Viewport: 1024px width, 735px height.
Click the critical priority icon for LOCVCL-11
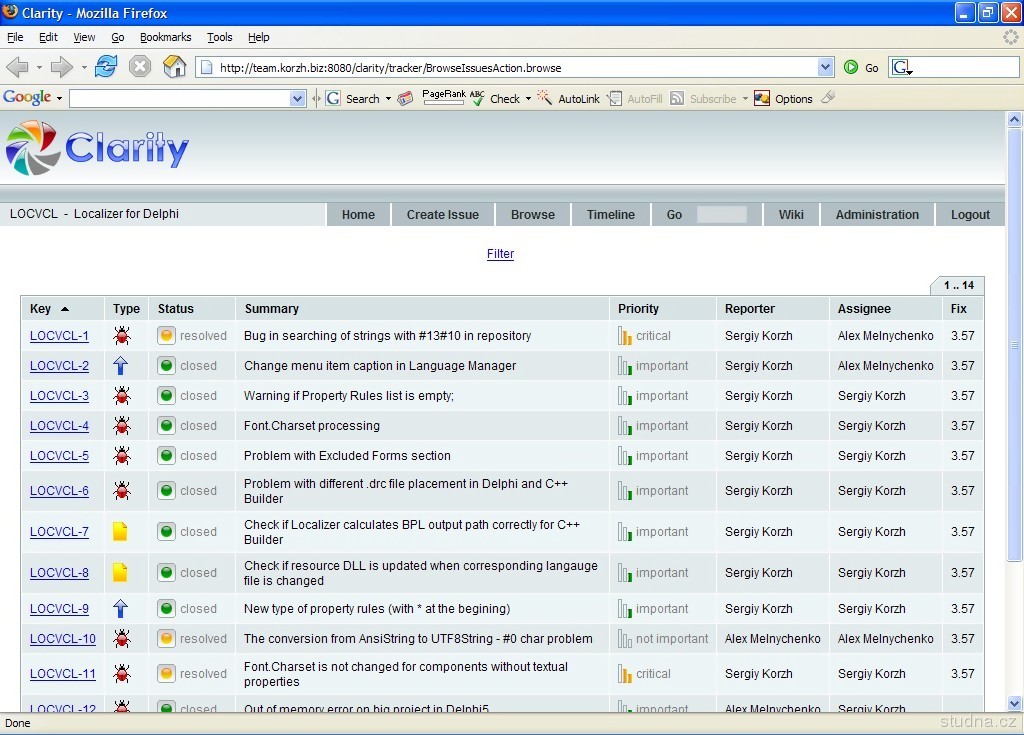point(625,674)
